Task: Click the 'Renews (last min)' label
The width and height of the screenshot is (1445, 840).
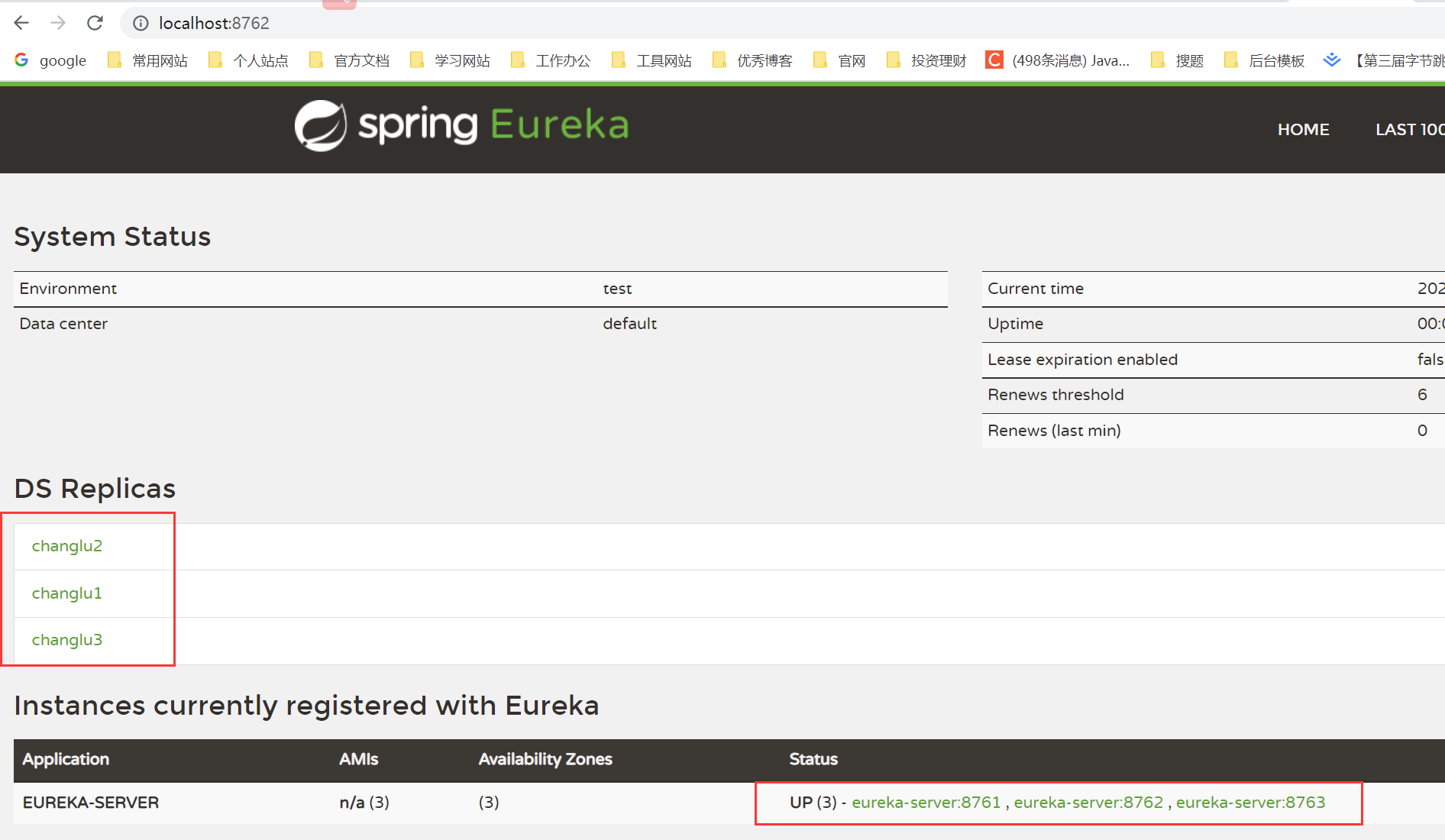Action: pos(1054,431)
